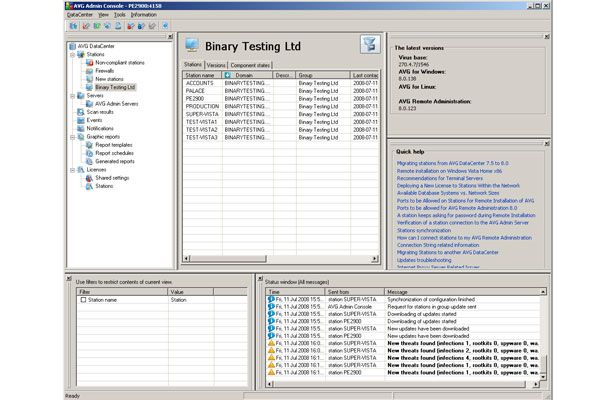
Task: Click down scroll arrow of Status window
Action: coord(543,377)
